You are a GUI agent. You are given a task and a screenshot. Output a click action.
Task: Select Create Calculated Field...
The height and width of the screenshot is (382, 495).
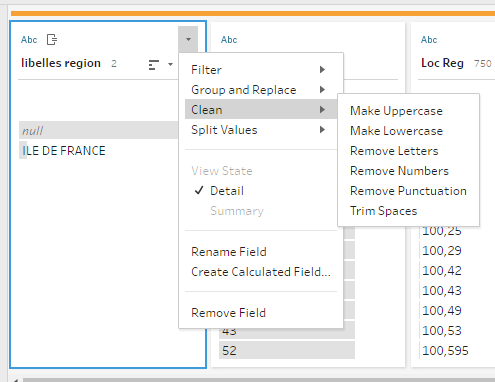pos(261,272)
